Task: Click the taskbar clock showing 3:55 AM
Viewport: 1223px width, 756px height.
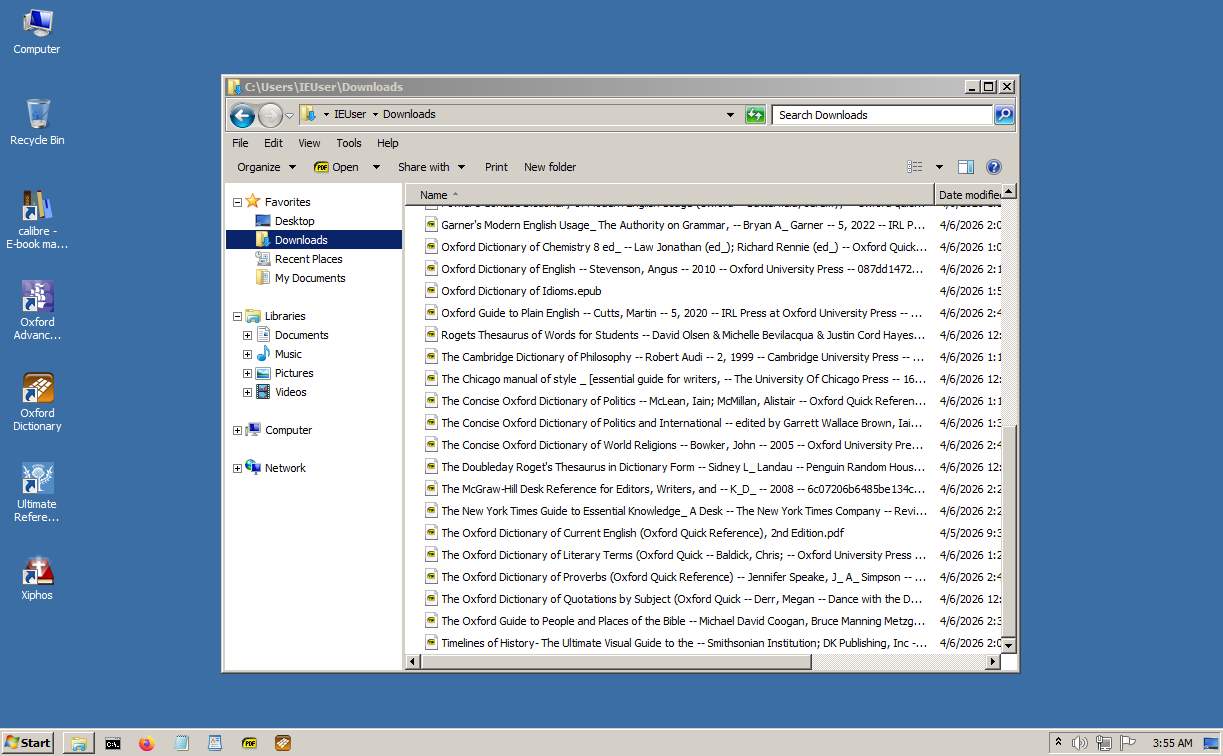Action: coord(1171,743)
